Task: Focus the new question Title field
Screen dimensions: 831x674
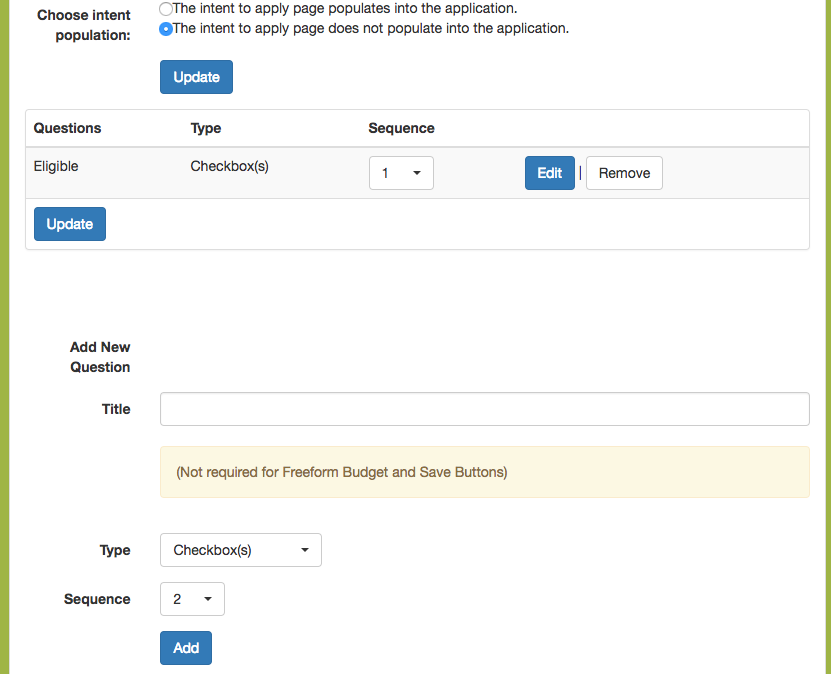Action: 484,409
